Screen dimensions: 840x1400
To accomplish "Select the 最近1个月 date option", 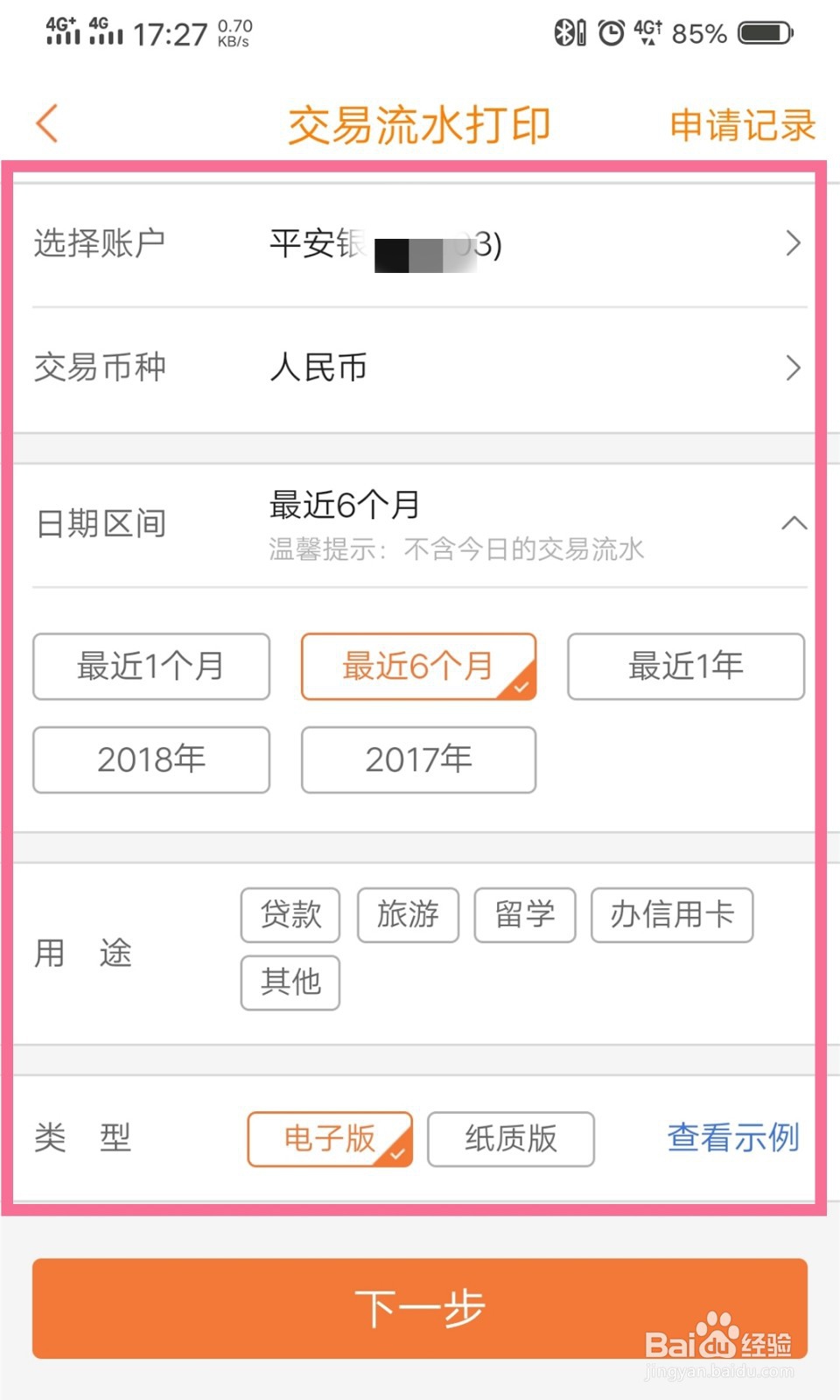I will [x=151, y=667].
